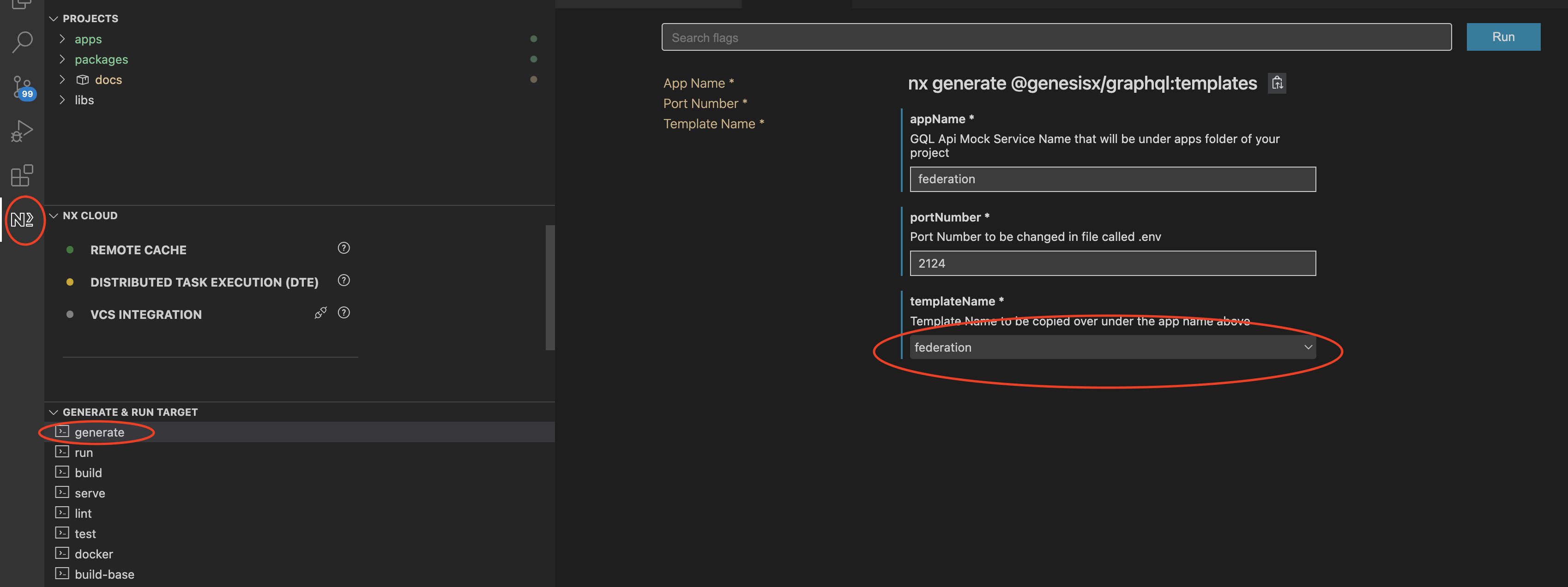This screenshot has height=587, width=1568.
Task: Collapse the NX CLOUD section
Action: (54, 216)
